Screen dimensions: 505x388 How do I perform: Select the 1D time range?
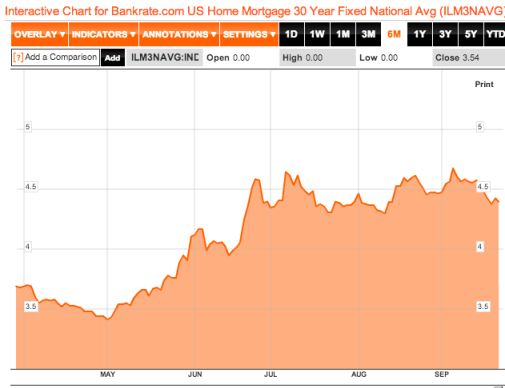tap(291, 34)
